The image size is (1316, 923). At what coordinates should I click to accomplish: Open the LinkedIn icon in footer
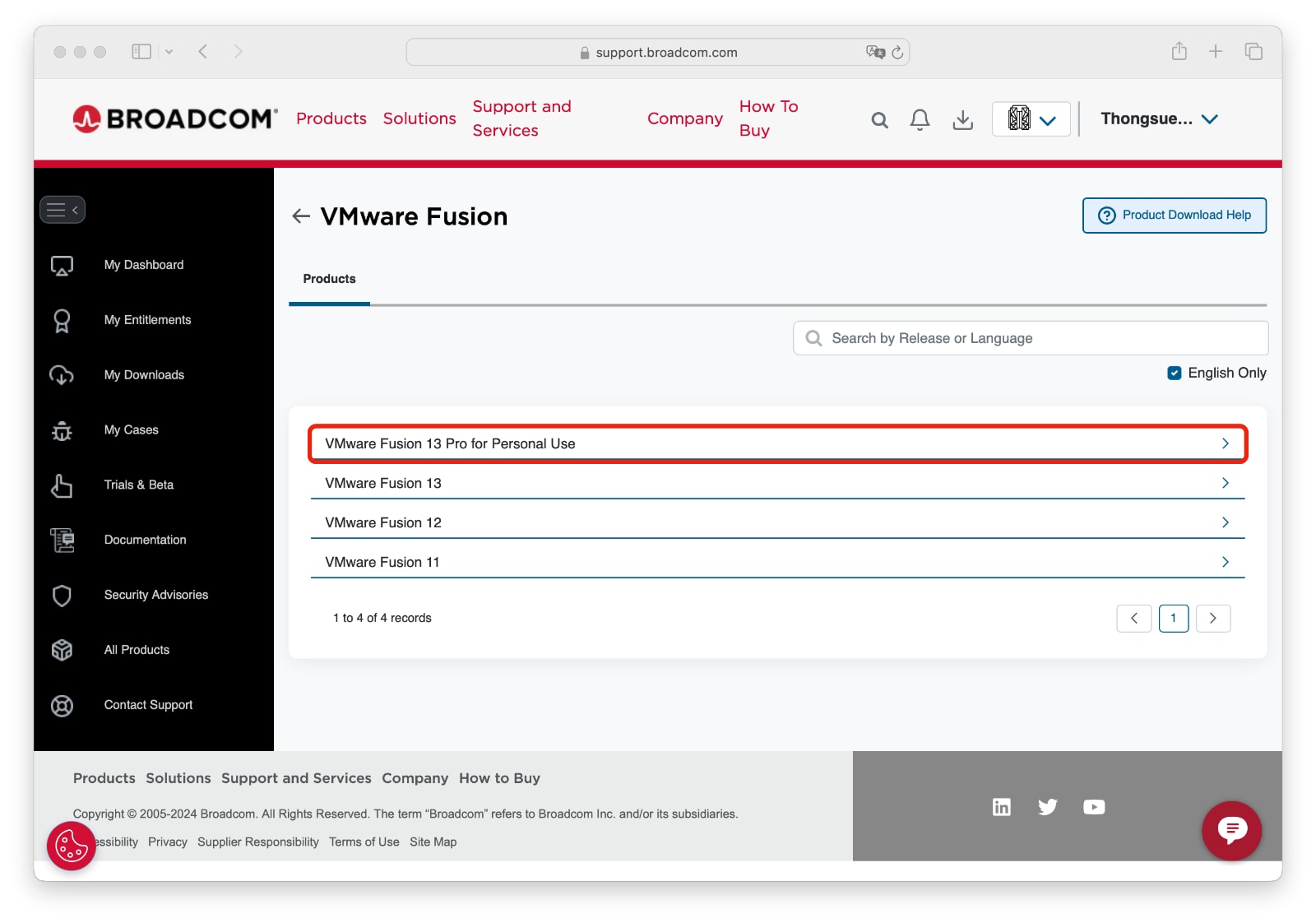1001,807
